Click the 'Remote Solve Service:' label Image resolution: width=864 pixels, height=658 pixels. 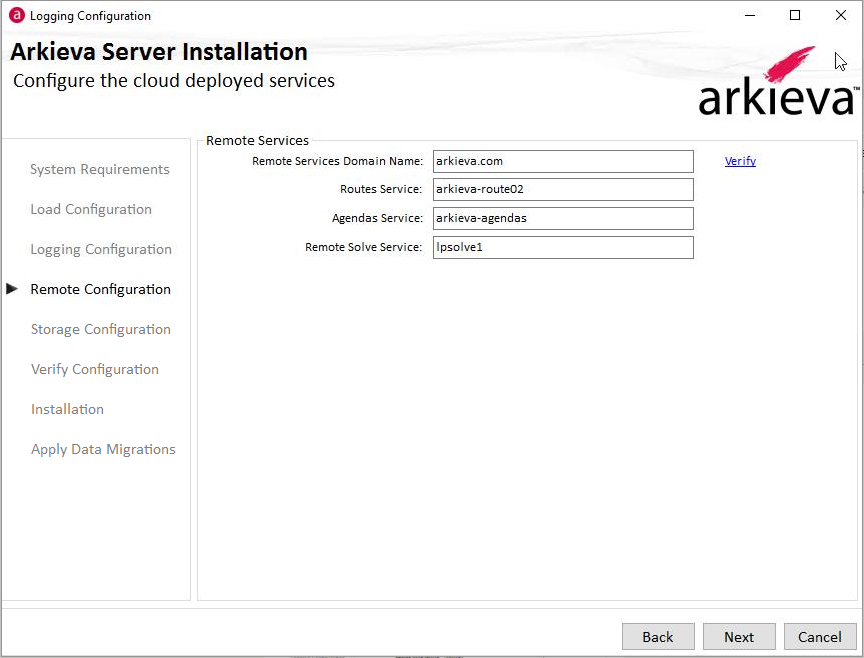coord(364,247)
